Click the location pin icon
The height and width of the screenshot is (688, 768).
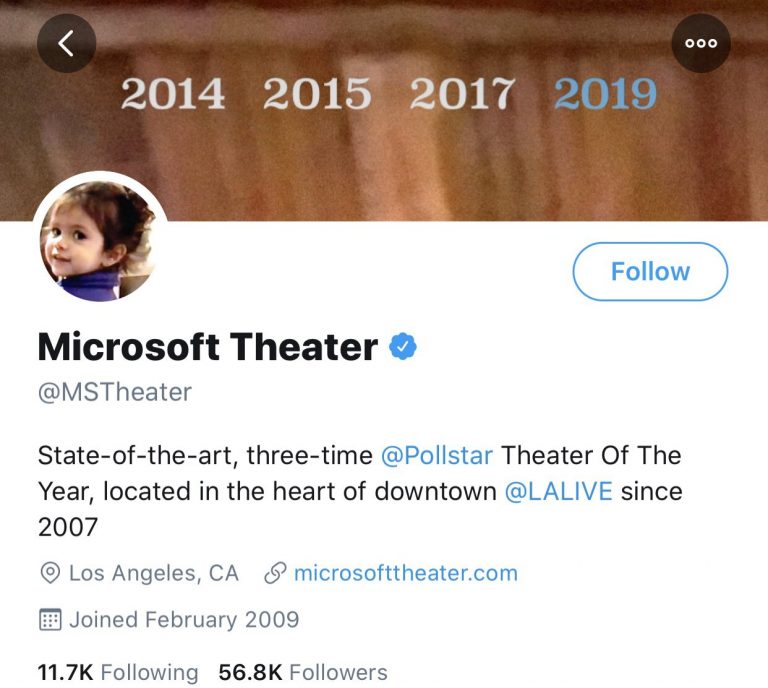point(49,574)
